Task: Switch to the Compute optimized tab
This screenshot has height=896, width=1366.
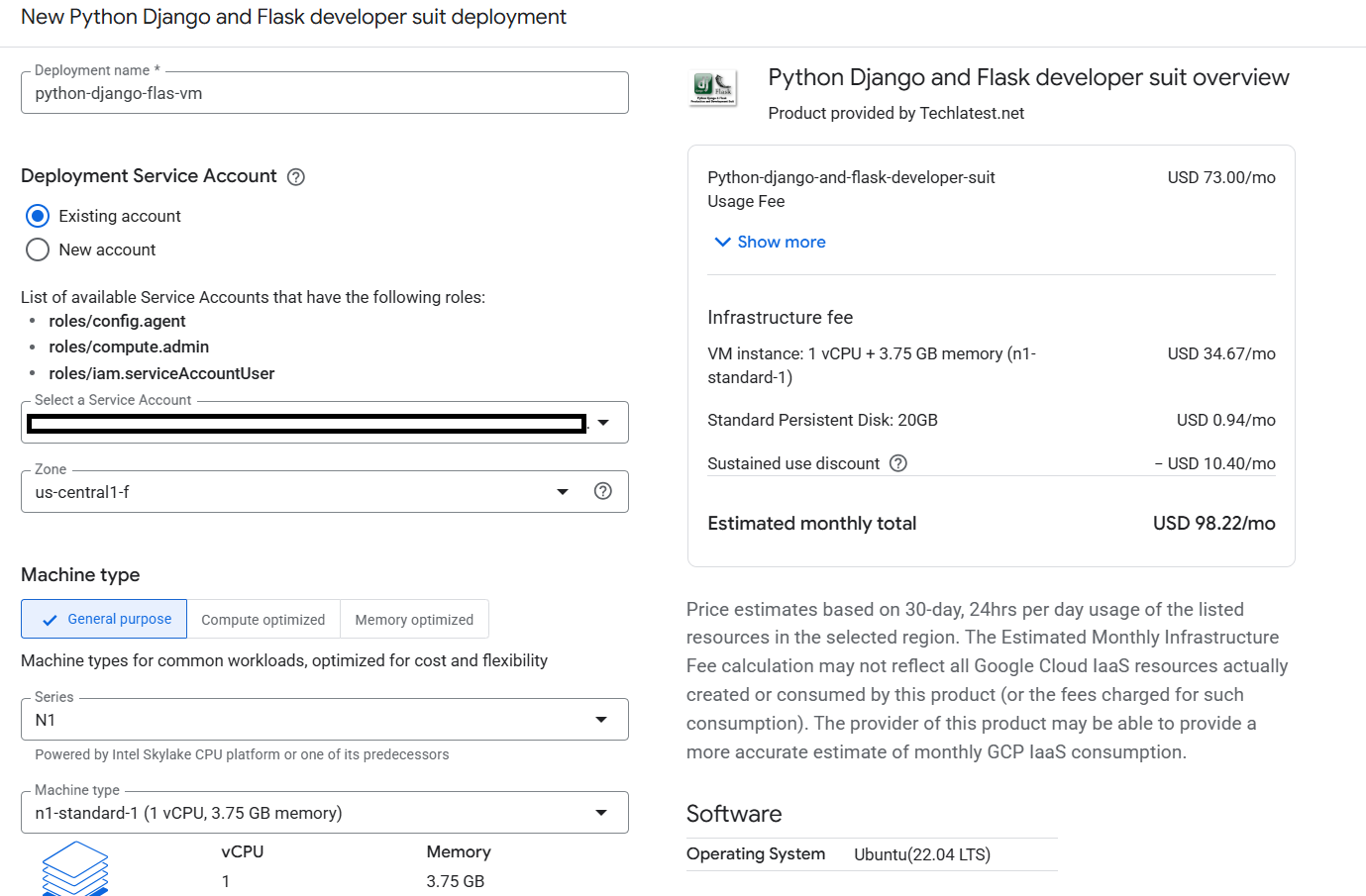Action: (263, 620)
